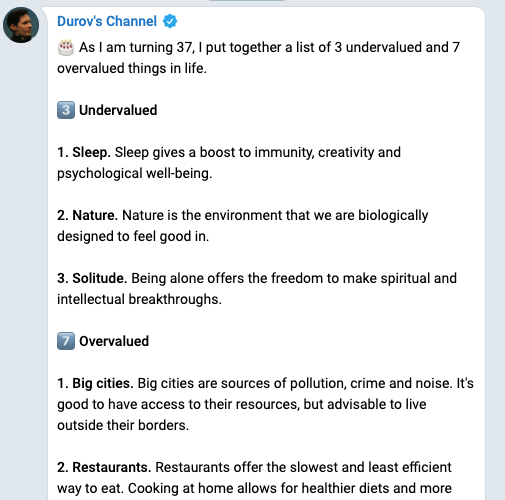
Task: Click the bold Overvalued heading
Action: pos(114,341)
